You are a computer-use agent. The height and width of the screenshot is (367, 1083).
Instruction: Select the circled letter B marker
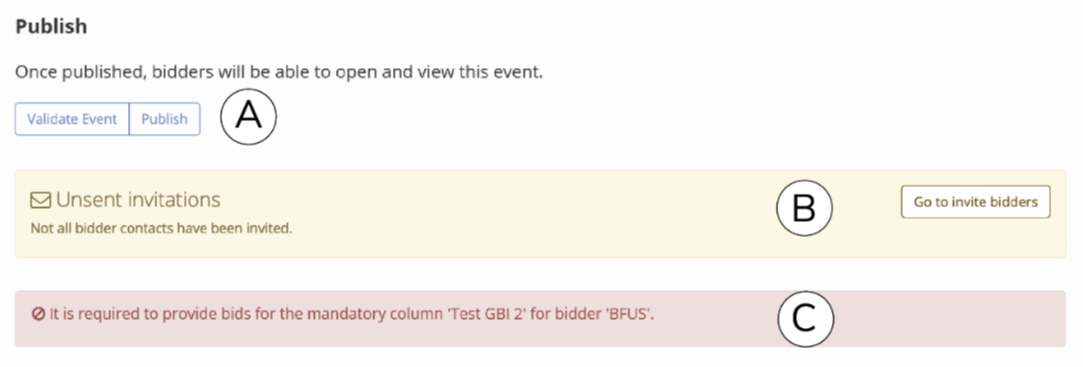(x=805, y=208)
